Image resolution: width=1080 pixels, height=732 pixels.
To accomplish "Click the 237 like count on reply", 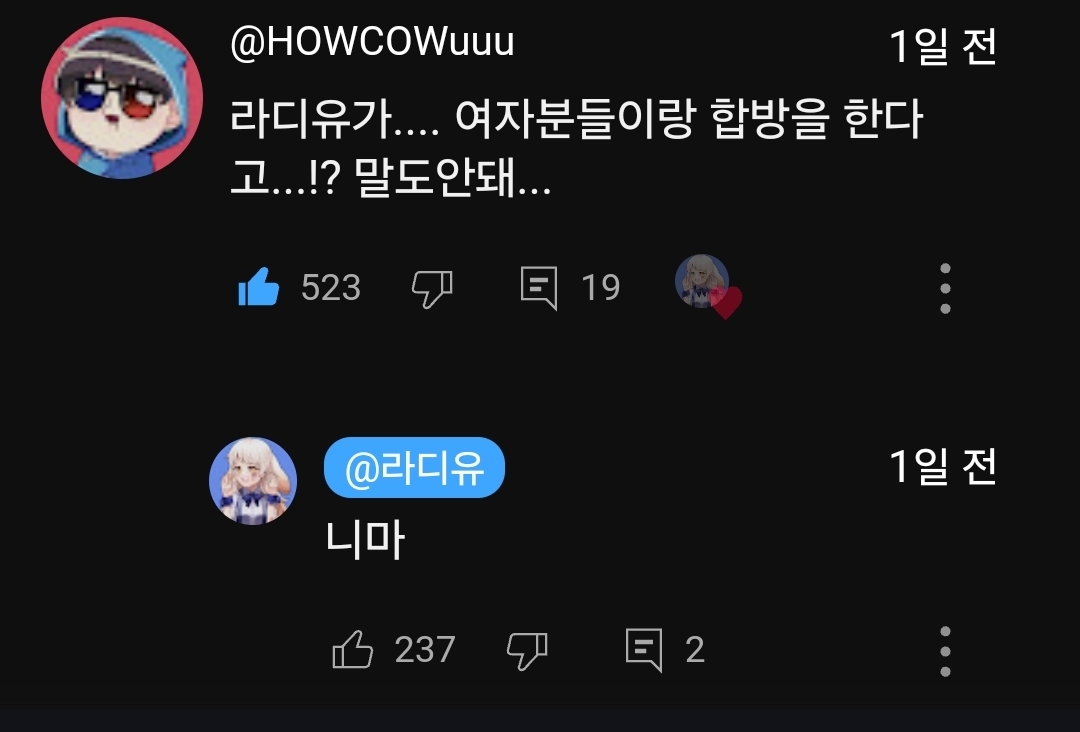I will [x=425, y=649].
